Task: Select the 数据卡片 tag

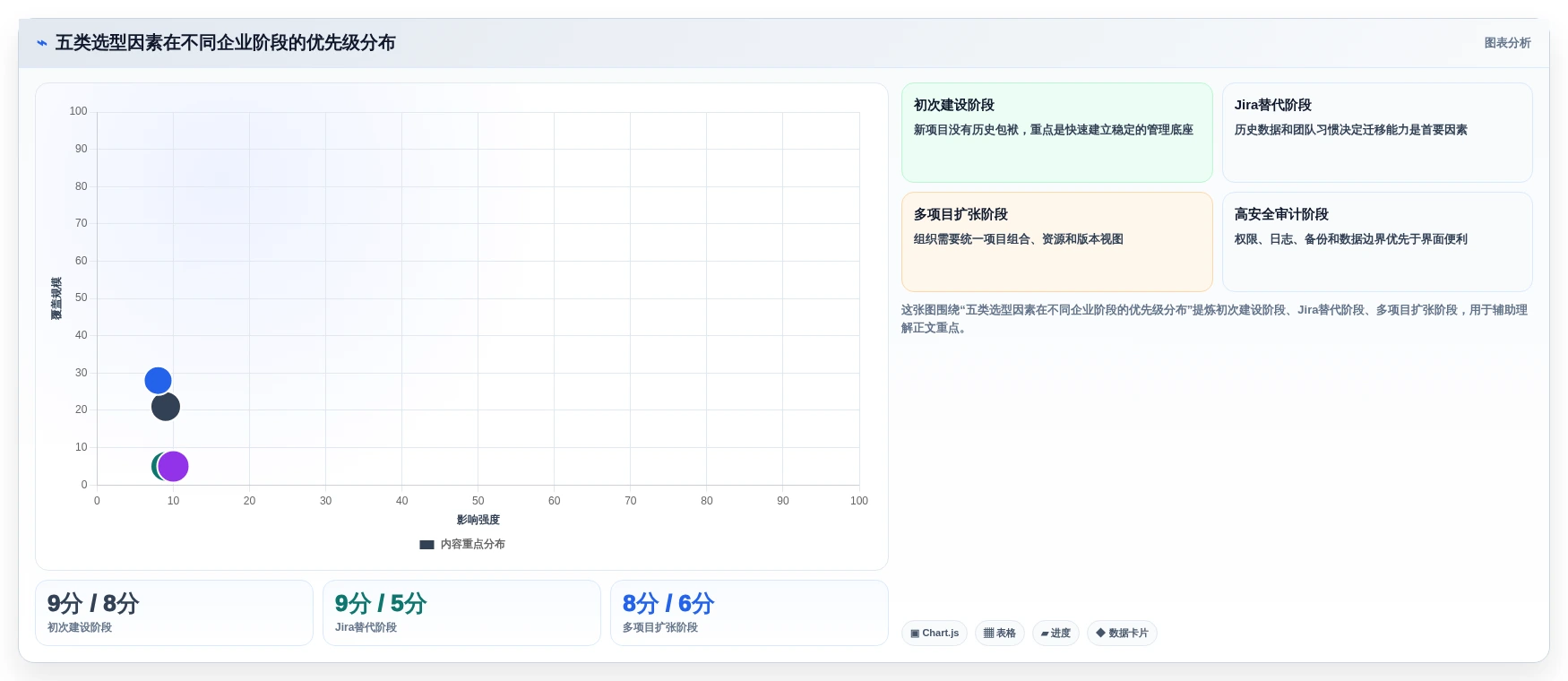Action: click(1122, 634)
